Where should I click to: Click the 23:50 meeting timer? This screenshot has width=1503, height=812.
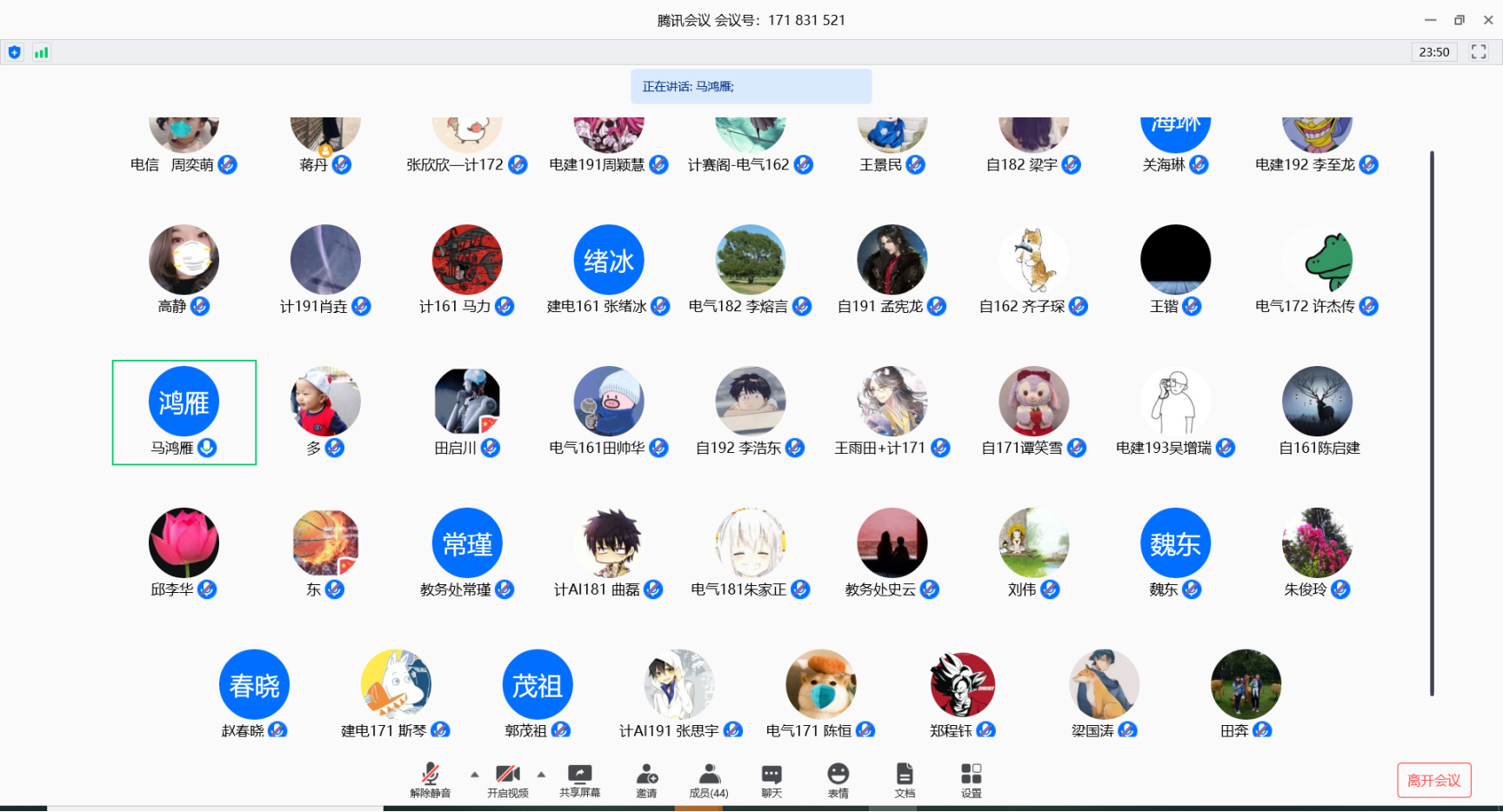click(x=1433, y=52)
